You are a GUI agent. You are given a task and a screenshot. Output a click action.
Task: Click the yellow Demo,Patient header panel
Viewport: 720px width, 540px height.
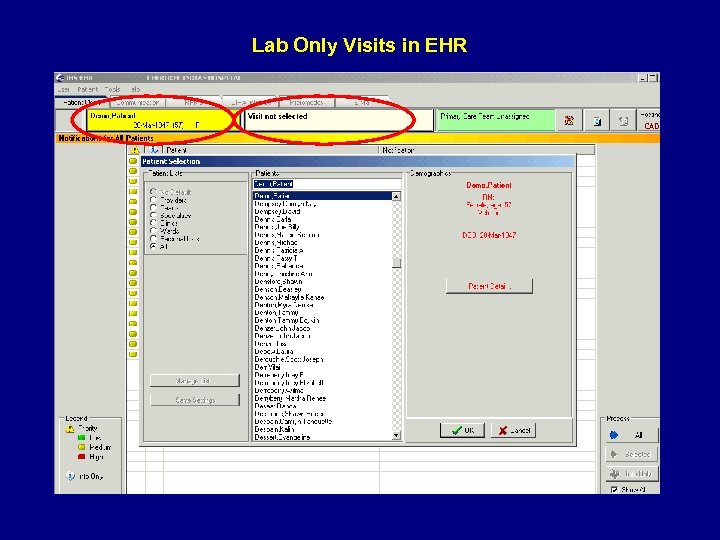tap(163, 120)
